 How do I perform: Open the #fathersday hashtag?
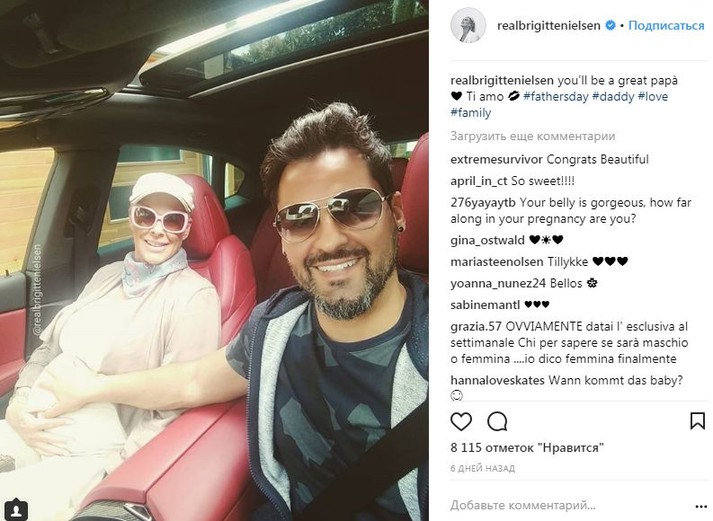pos(555,96)
